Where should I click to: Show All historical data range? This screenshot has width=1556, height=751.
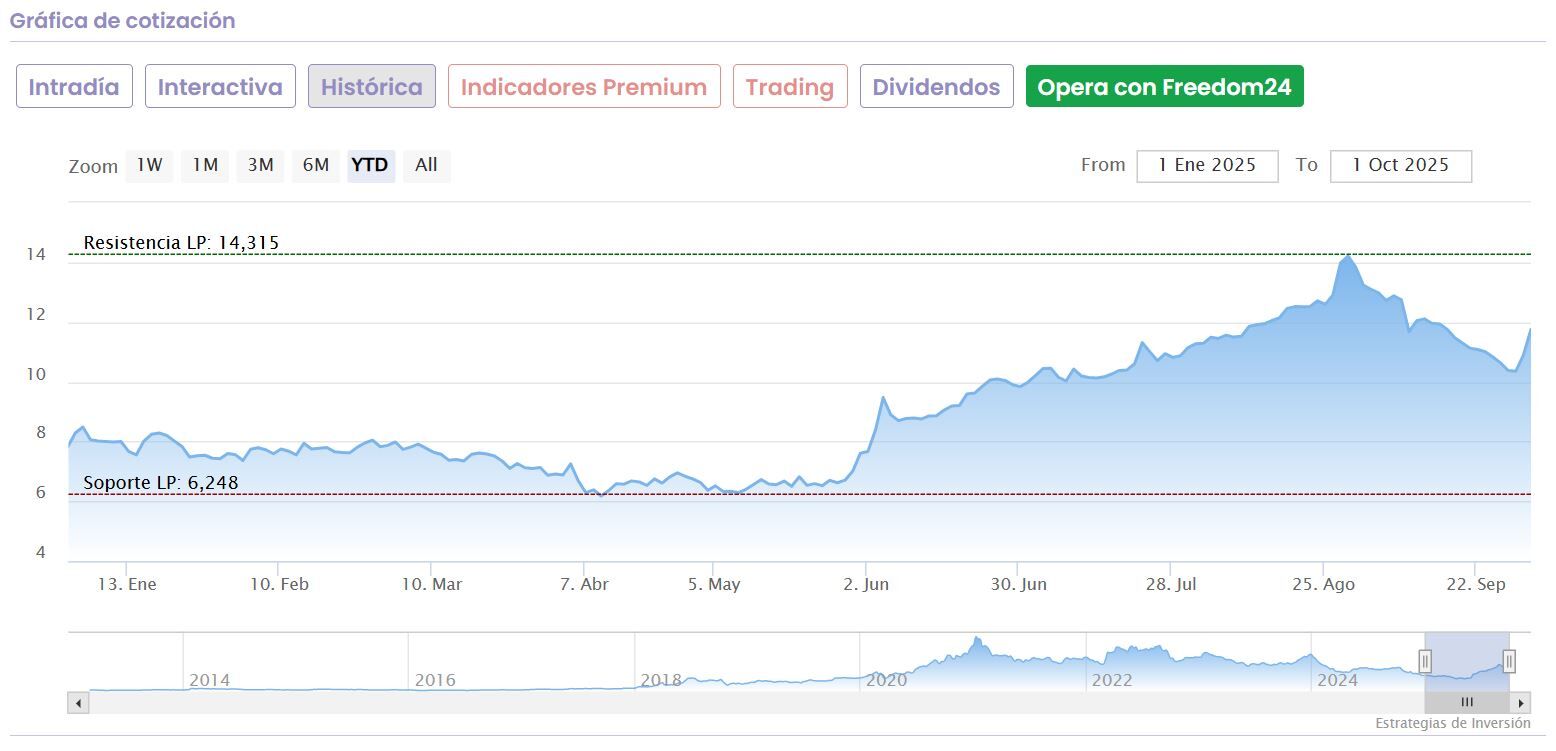coord(426,165)
